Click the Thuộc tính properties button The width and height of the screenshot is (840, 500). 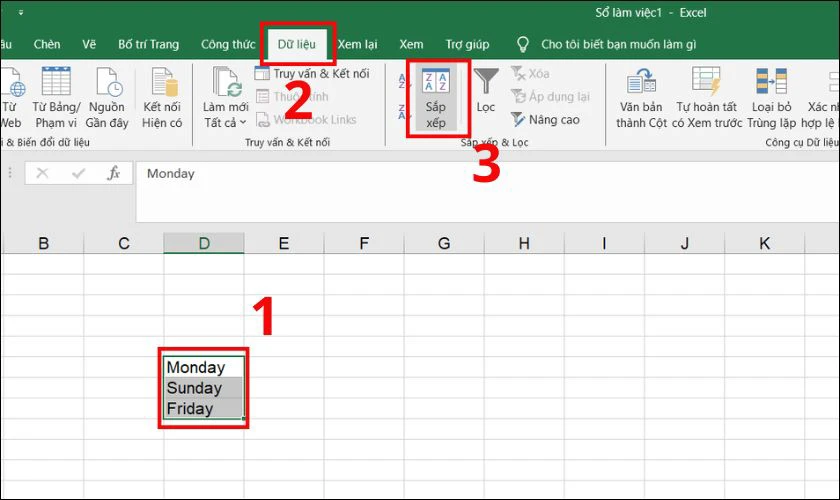click(292, 96)
